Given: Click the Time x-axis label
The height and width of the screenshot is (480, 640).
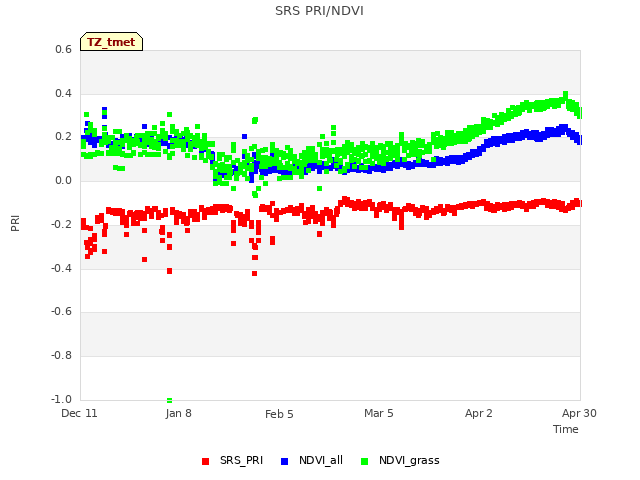Looking at the screenshot, I should point(566,429).
